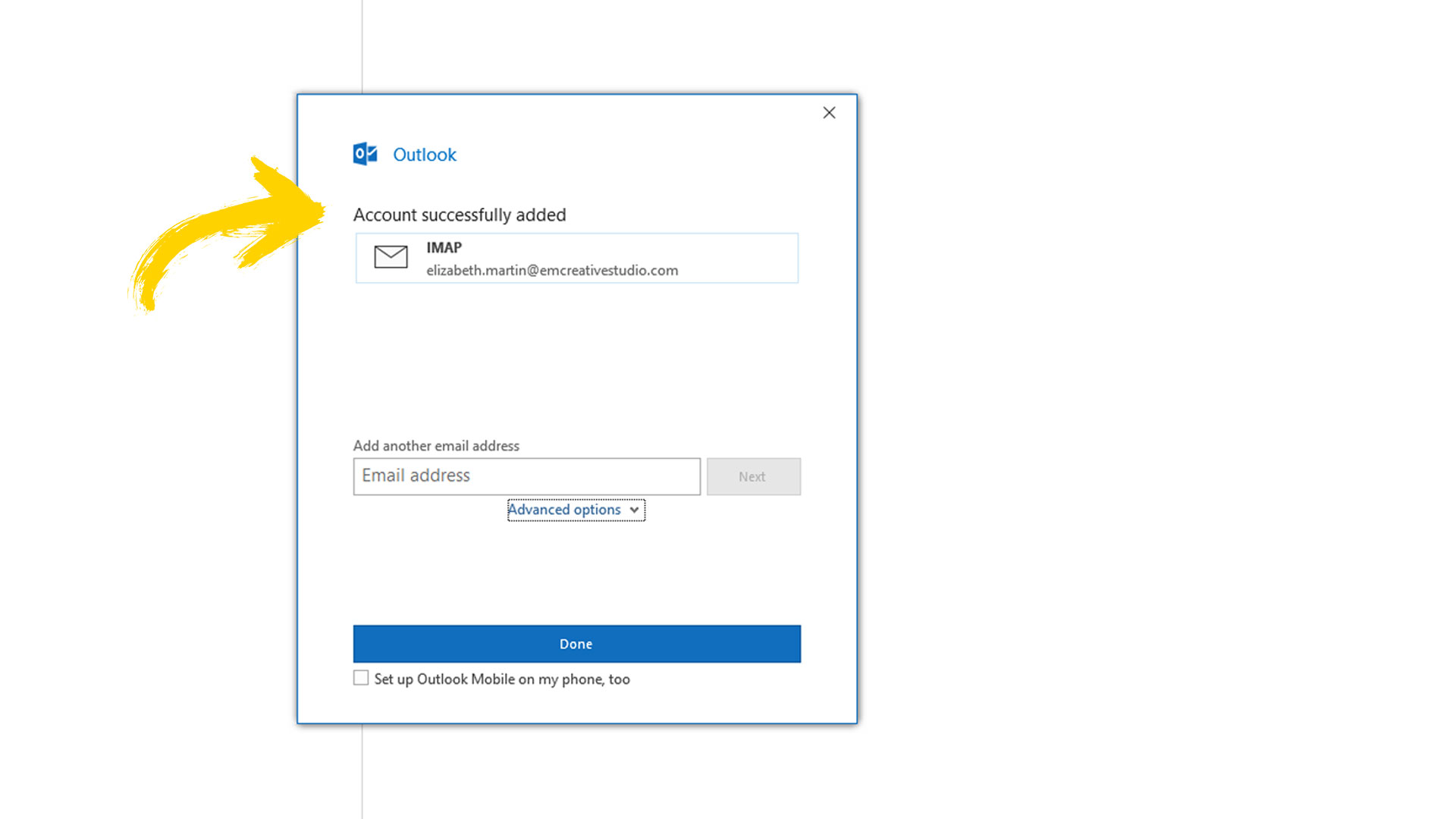The width and height of the screenshot is (1456, 819).
Task: Click the Outlook logo icon
Action: tap(366, 154)
